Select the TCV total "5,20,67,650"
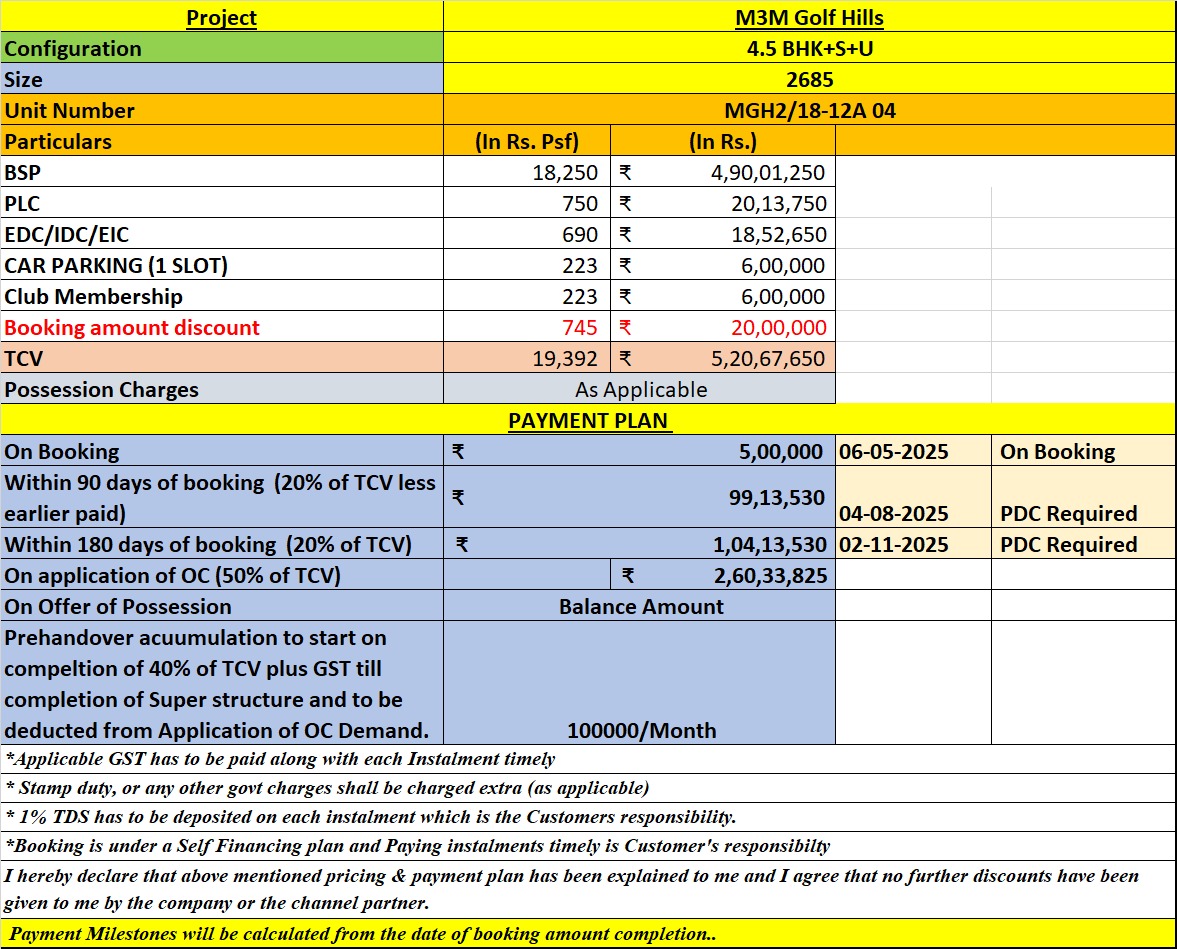Screen dimensions: 1177x949 click(767, 358)
